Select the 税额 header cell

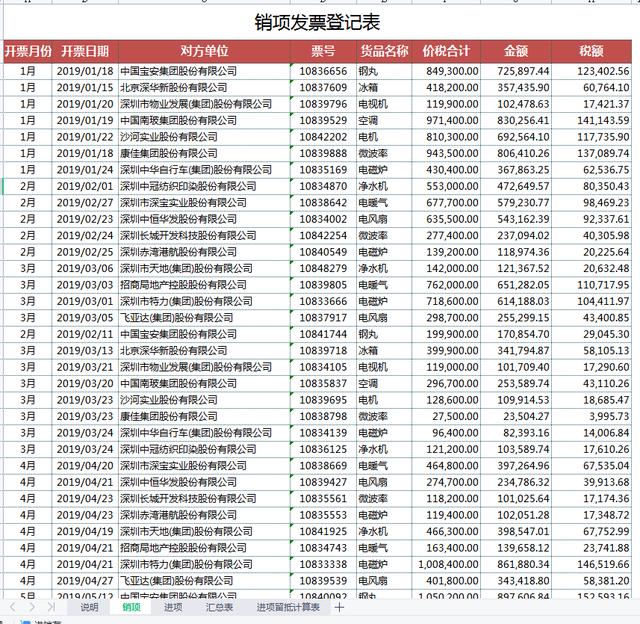pos(591,51)
